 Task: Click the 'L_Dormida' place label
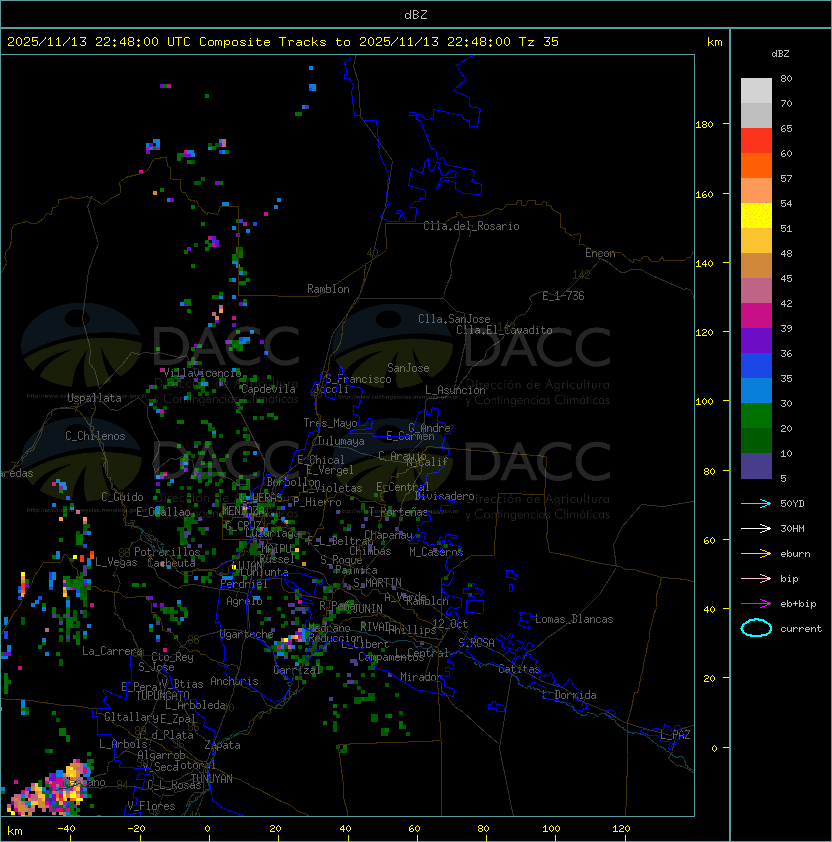point(569,695)
